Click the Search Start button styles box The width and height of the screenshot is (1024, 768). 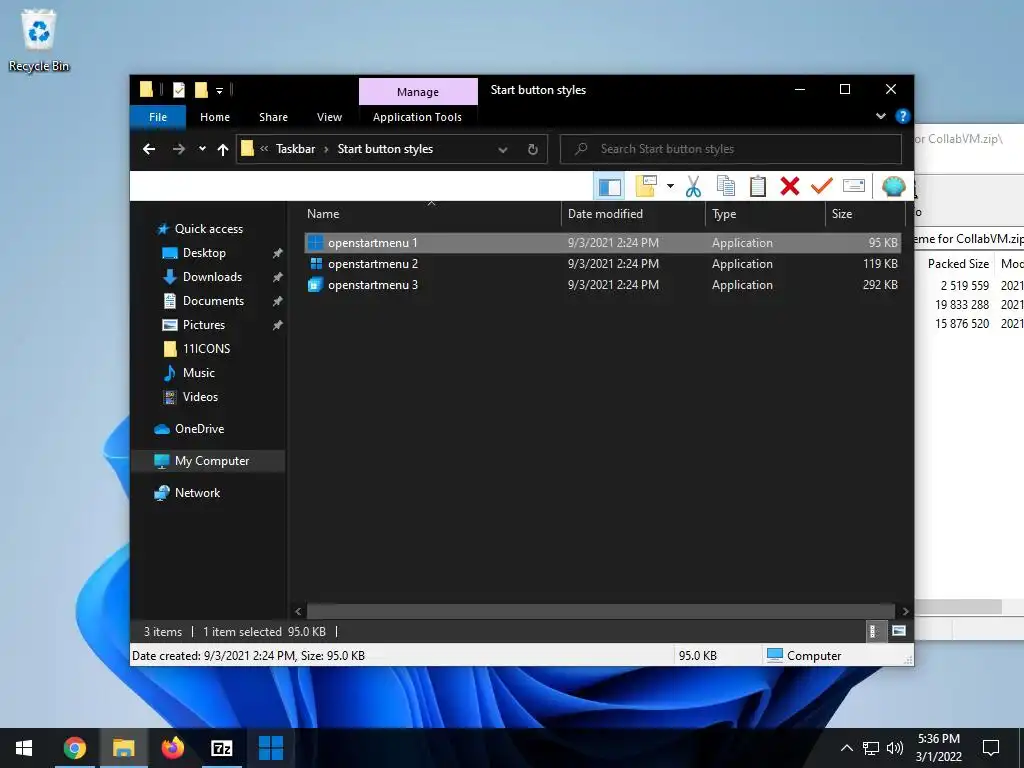pyautogui.click(x=731, y=149)
